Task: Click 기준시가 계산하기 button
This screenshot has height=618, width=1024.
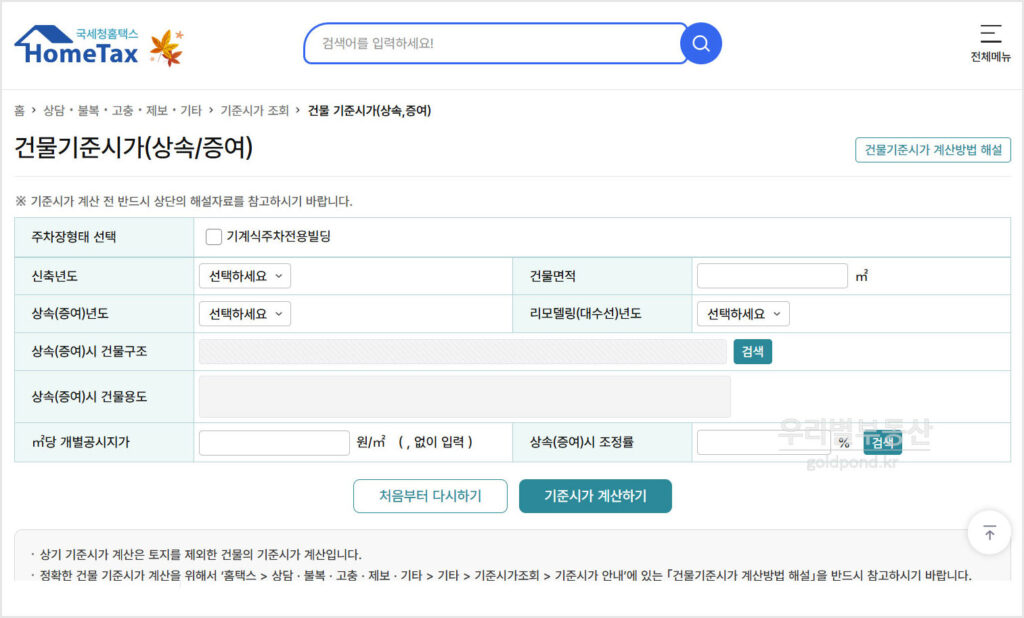Action: click(595, 496)
